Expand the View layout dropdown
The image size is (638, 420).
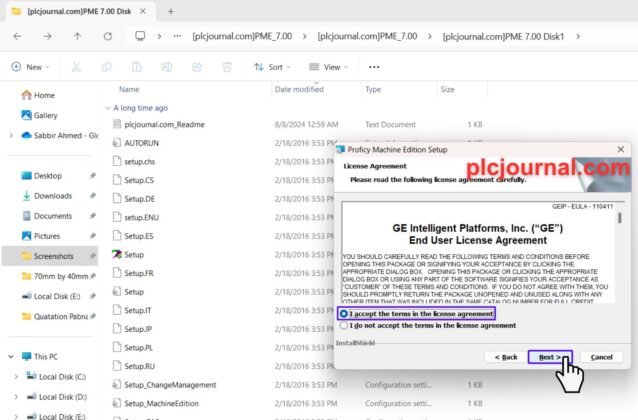tap(329, 67)
